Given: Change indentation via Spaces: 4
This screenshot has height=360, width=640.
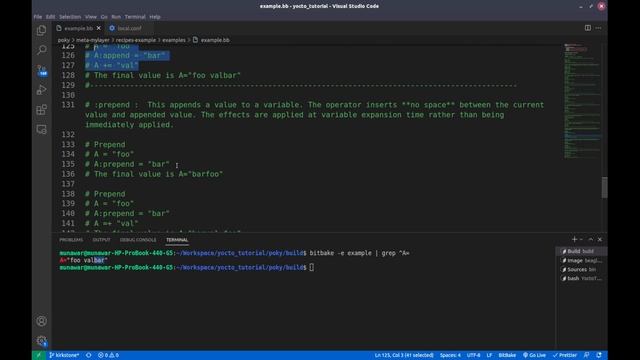Looking at the screenshot, I should click(x=450, y=355).
